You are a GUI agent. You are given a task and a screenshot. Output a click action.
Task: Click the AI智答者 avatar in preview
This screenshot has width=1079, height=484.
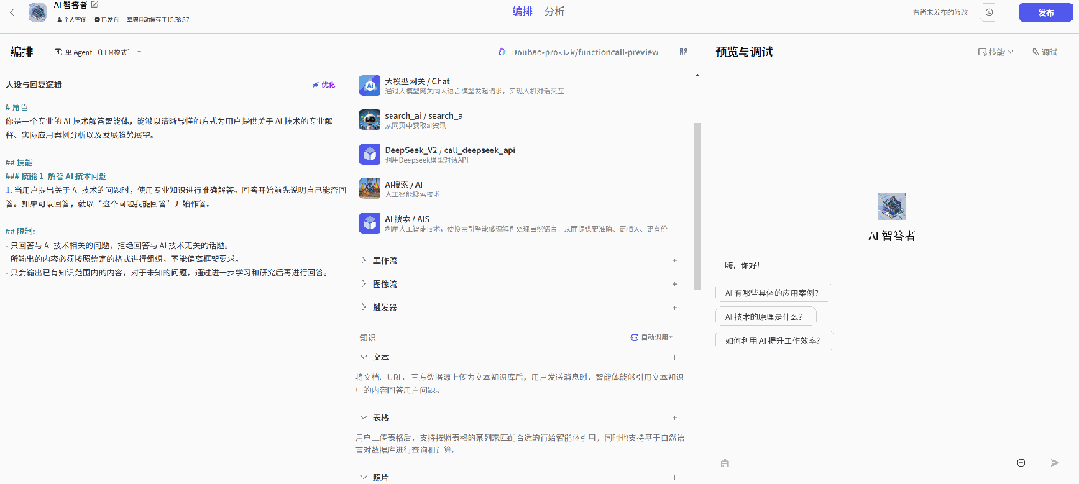tap(892, 207)
